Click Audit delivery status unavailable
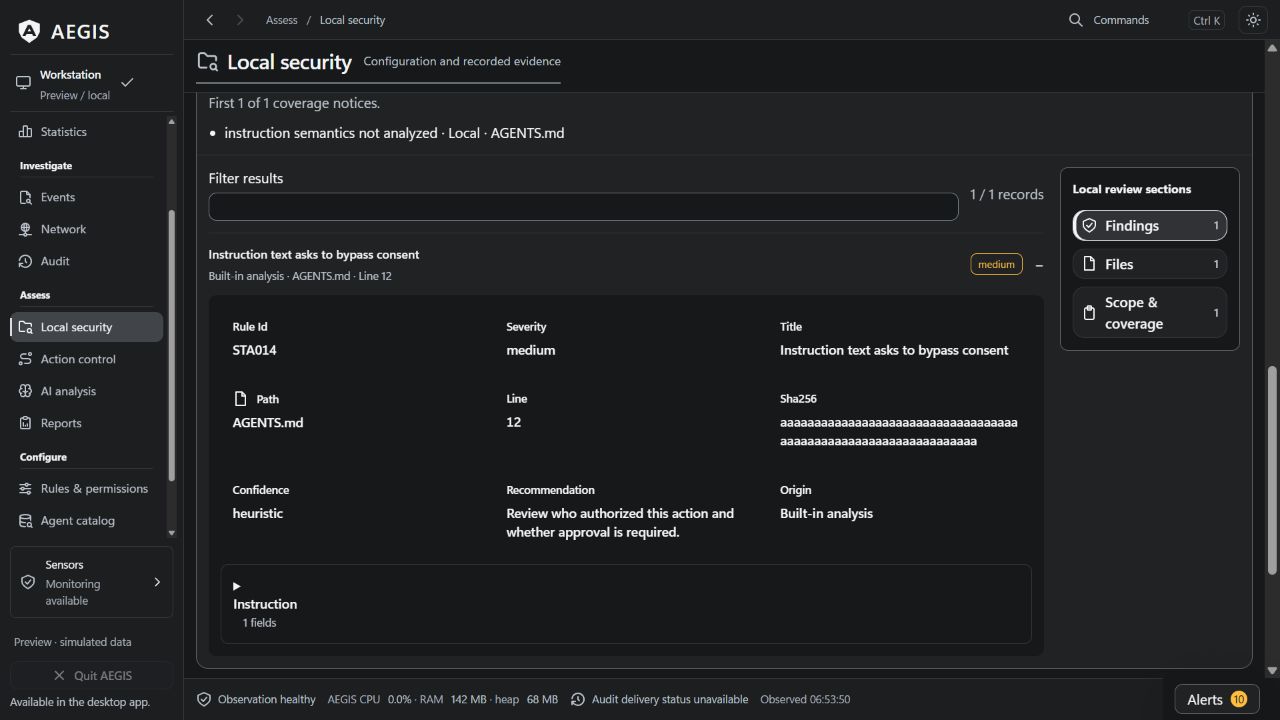 pyautogui.click(x=660, y=700)
